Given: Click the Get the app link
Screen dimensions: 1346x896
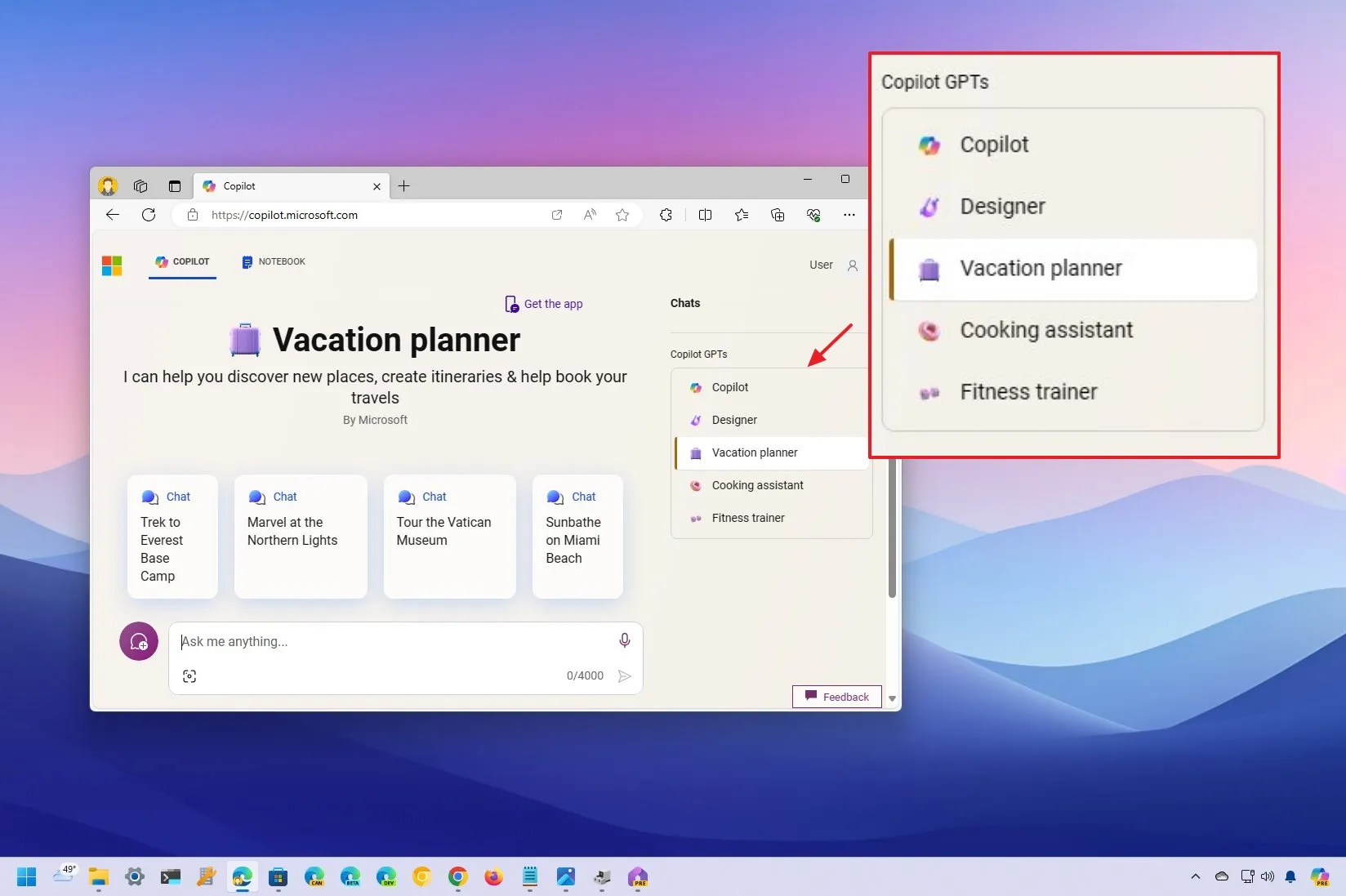Looking at the screenshot, I should (x=544, y=304).
